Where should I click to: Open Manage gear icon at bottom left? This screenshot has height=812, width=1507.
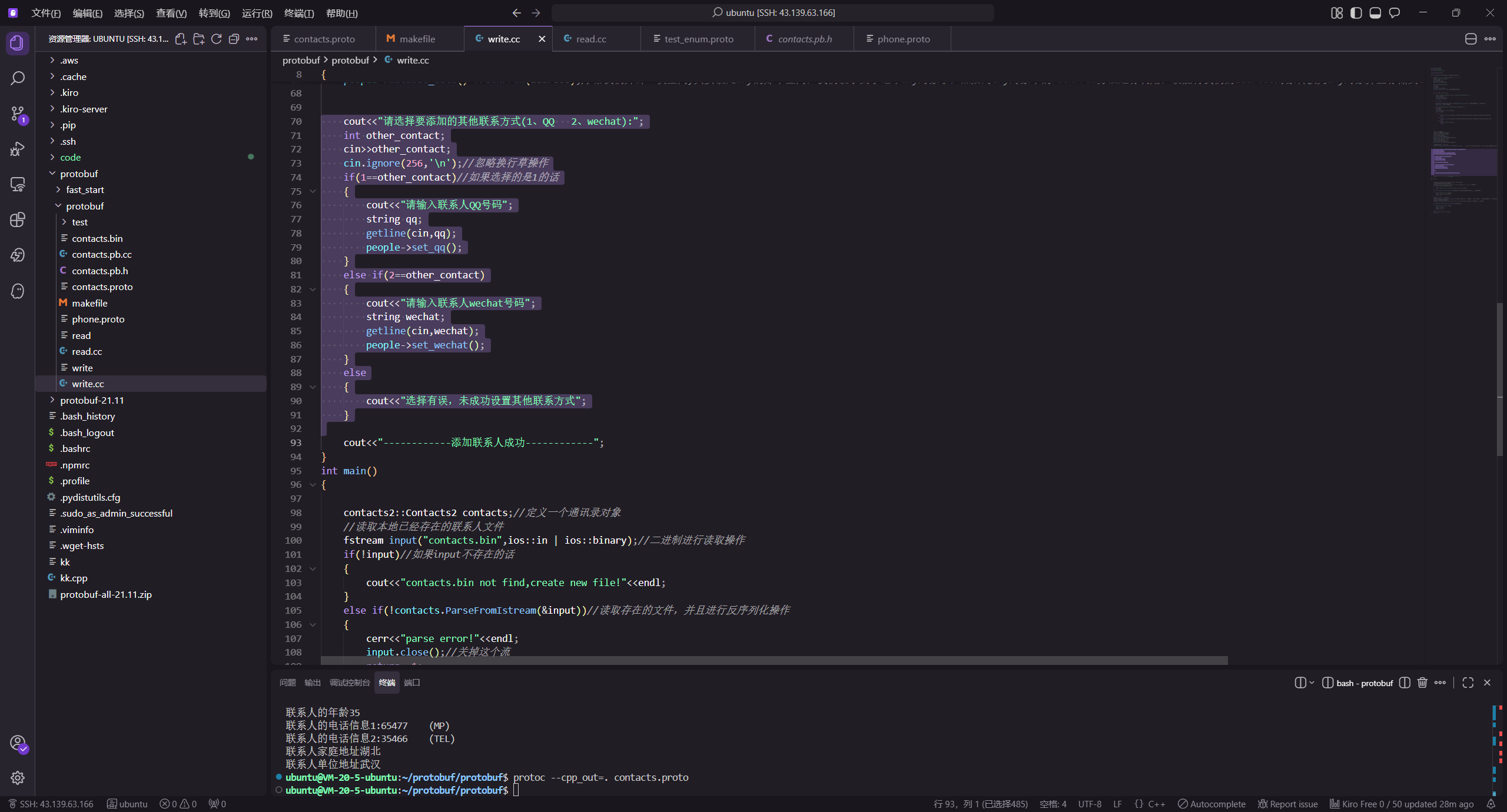pyautogui.click(x=18, y=777)
